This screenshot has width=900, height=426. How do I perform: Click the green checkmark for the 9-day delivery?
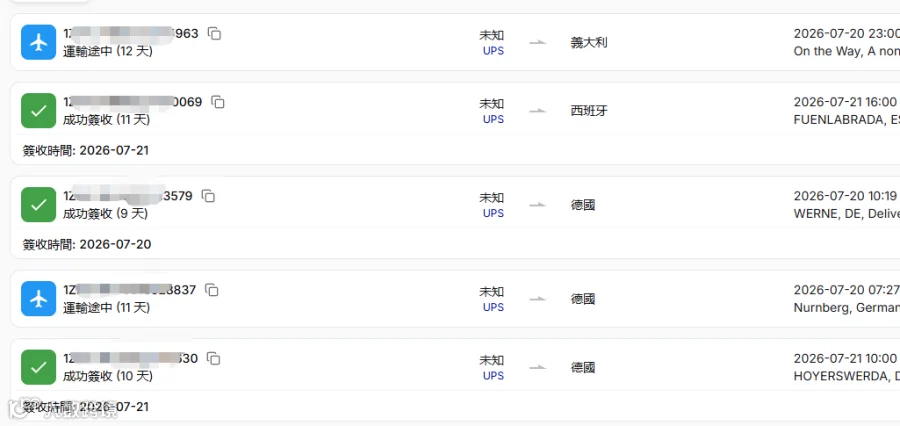(38, 204)
